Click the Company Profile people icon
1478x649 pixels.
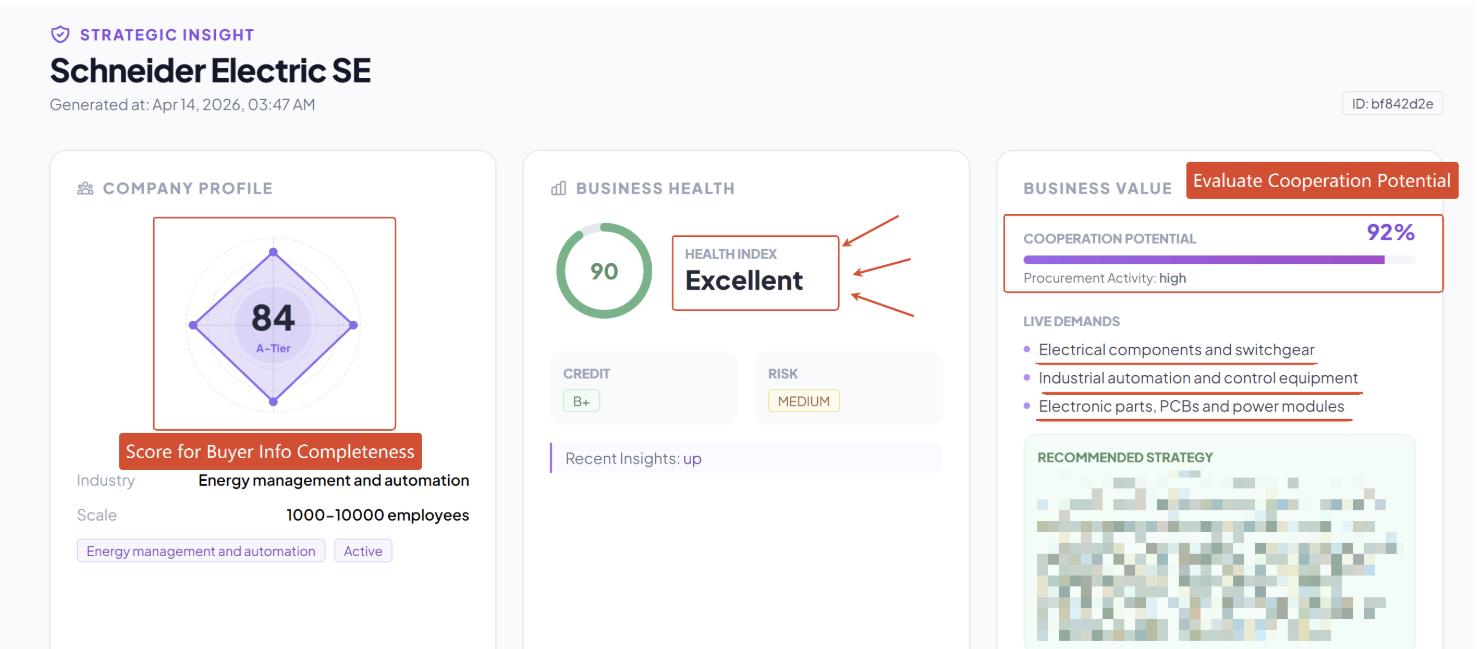[x=85, y=188]
